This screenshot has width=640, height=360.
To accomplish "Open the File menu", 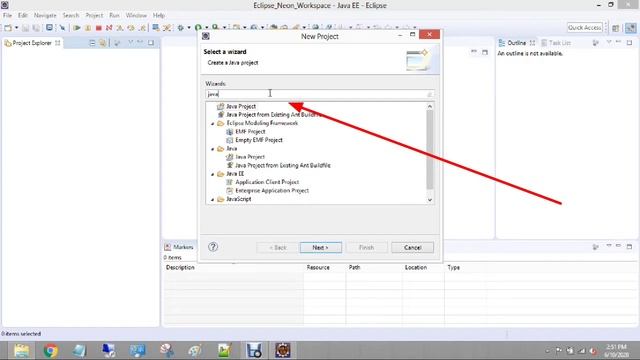I will tap(7, 15).
